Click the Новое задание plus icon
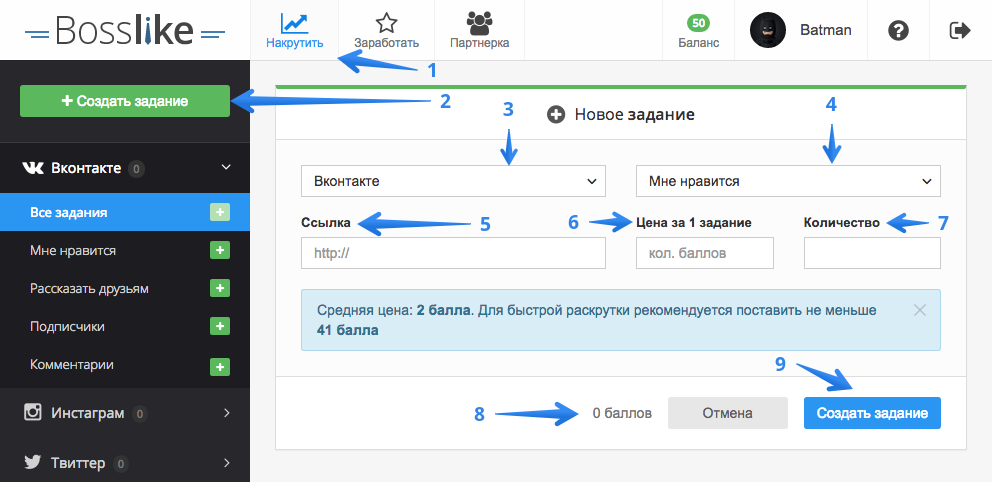Image resolution: width=992 pixels, height=482 pixels. (556, 115)
